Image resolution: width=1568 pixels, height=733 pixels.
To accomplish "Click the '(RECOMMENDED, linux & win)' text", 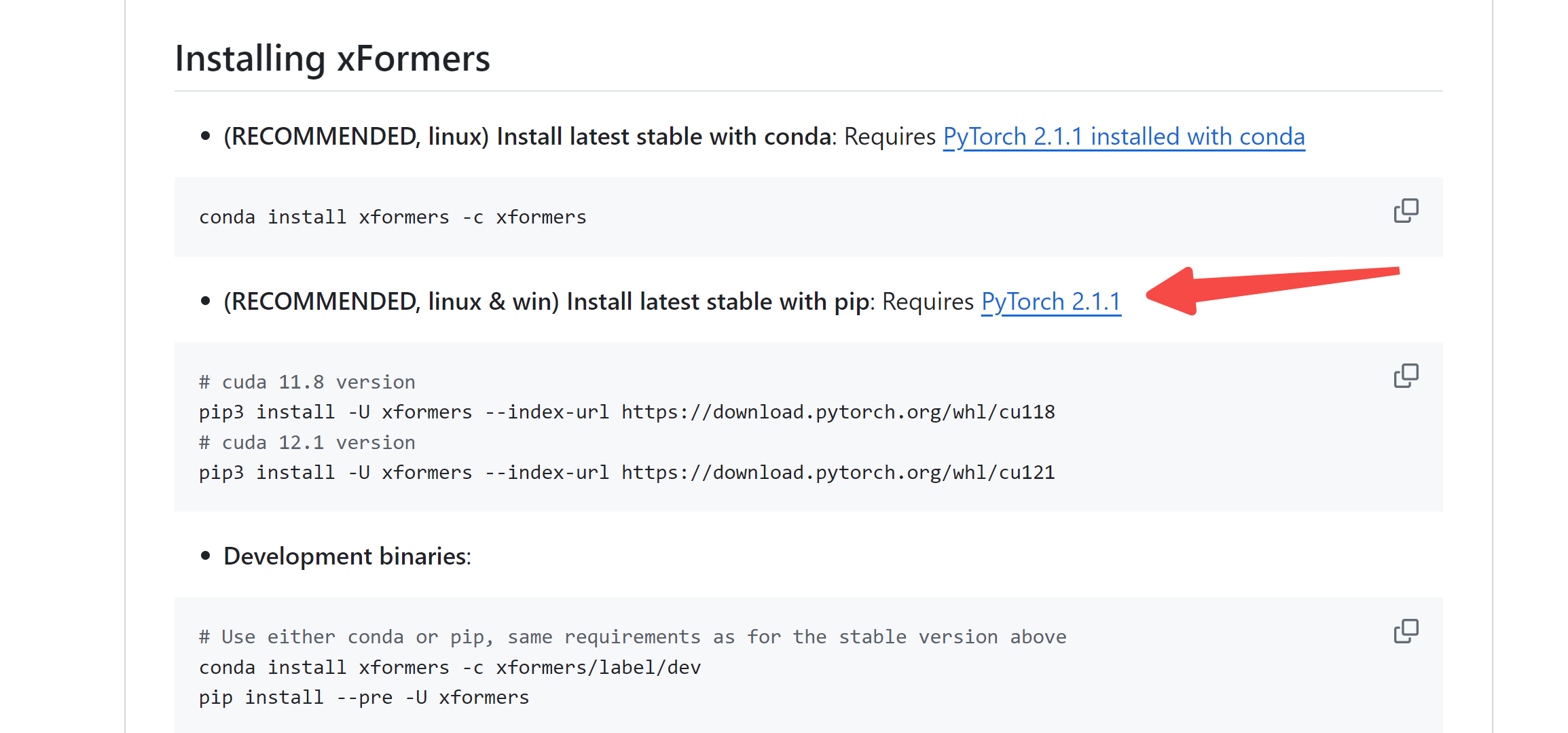I will (x=391, y=302).
